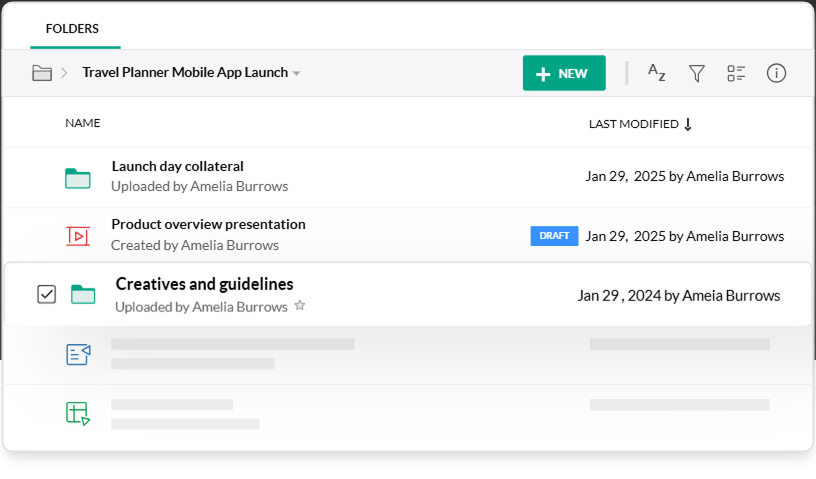Toggle Last Modified sort direction arrow
The height and width of the screenshot is (479, 816).
coord(688,124)
